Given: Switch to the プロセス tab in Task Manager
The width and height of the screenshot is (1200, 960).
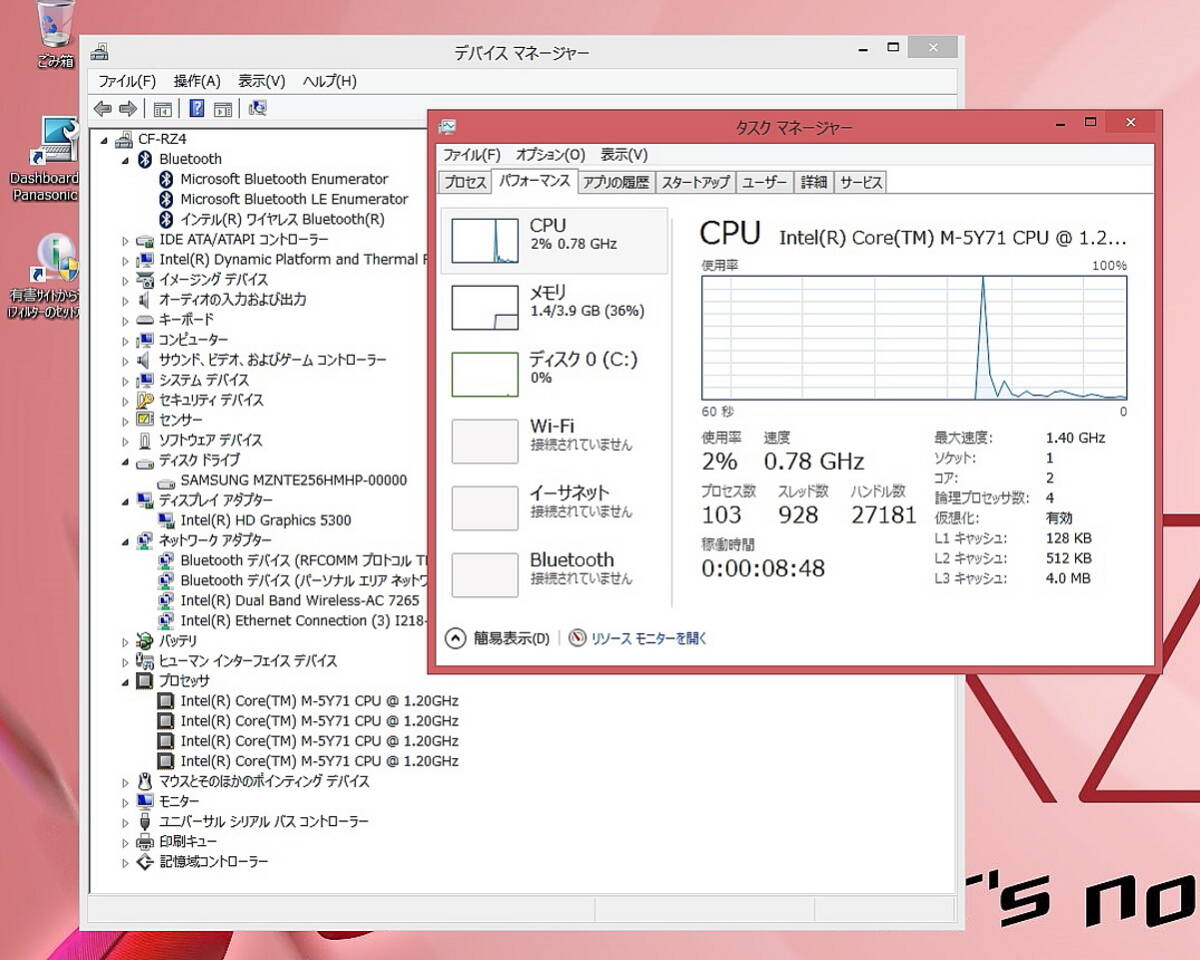Looking at the screenshot, I should [x=465, y=182].
